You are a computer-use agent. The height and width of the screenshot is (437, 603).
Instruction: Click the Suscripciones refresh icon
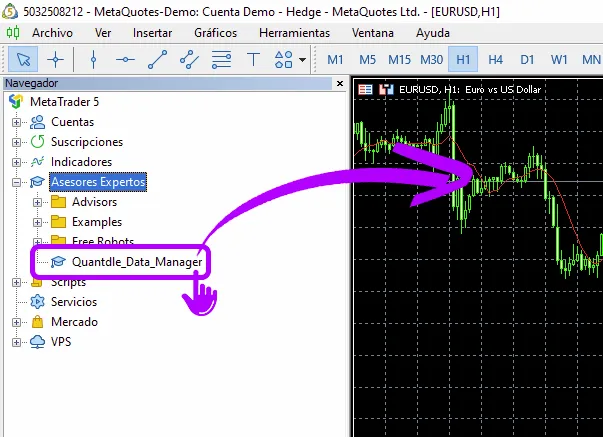[37, 142]
